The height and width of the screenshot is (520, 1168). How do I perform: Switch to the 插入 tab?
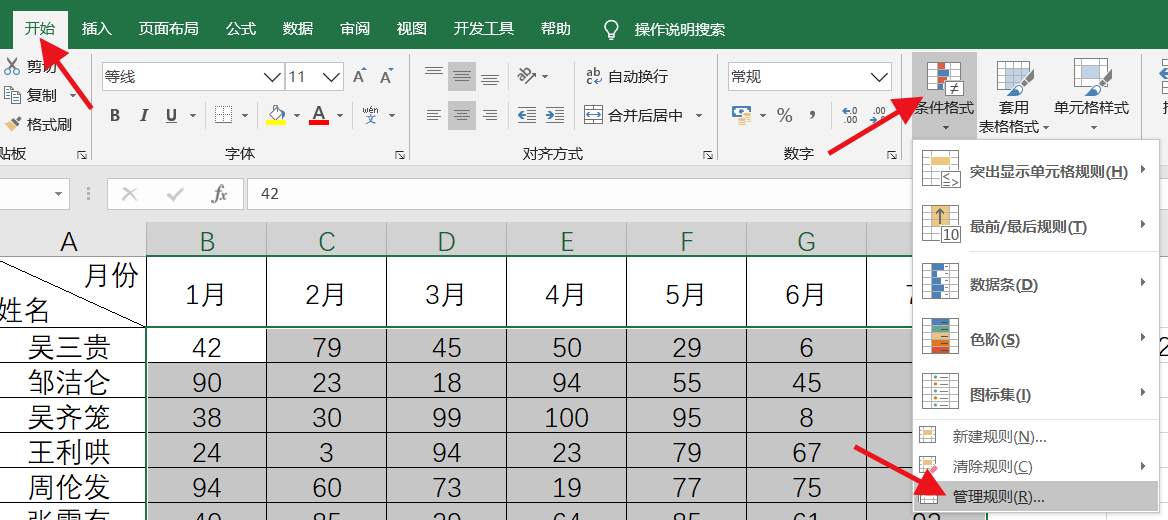(x=97, y=28)
